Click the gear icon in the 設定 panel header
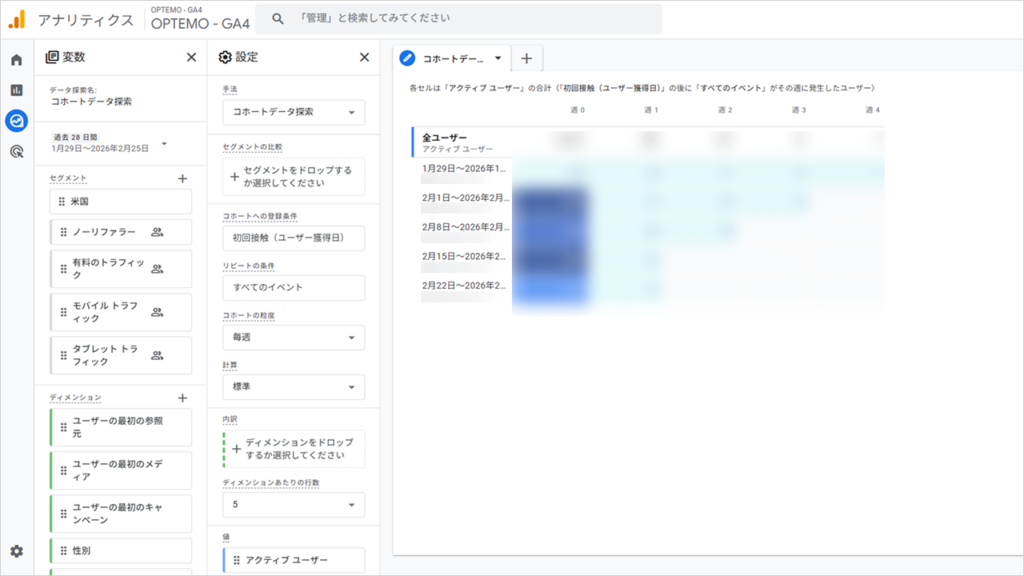This screenshot has width=1024, height=576. pos(227,57)
